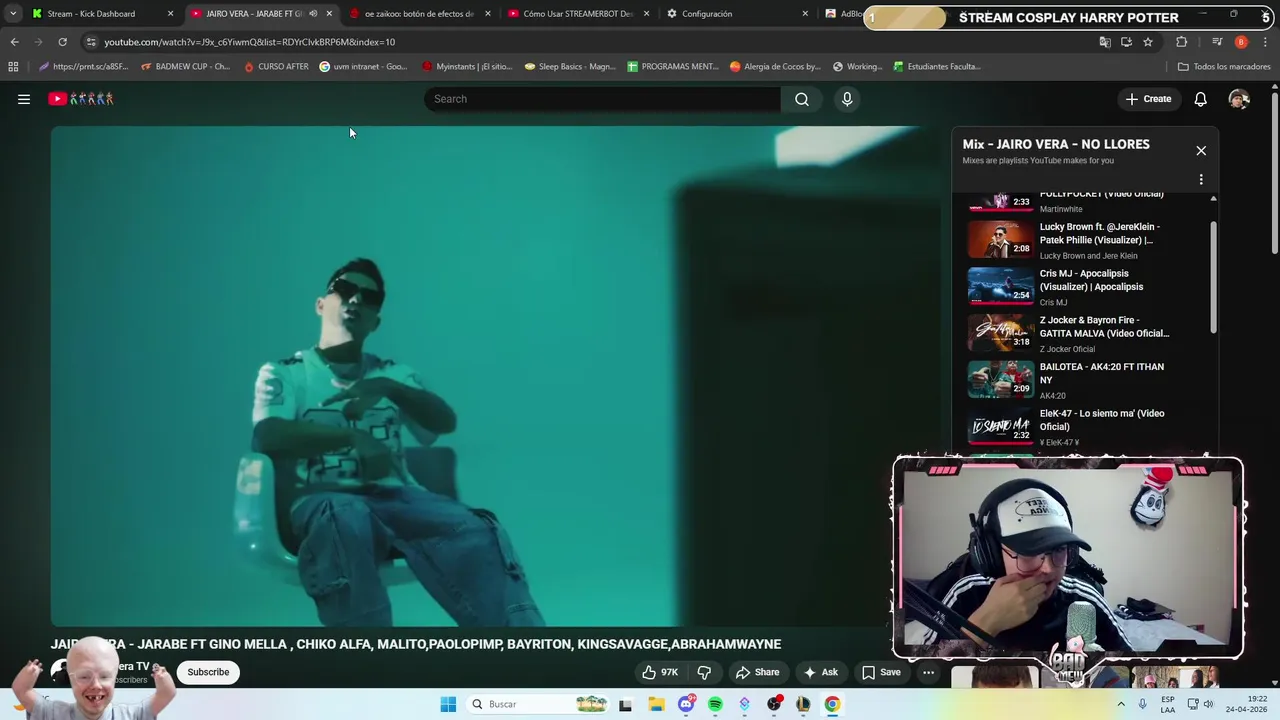This screenshot has height=720, width=1280.
Task: Open Chrome three-dot menu
Action: click(1266, 42)
